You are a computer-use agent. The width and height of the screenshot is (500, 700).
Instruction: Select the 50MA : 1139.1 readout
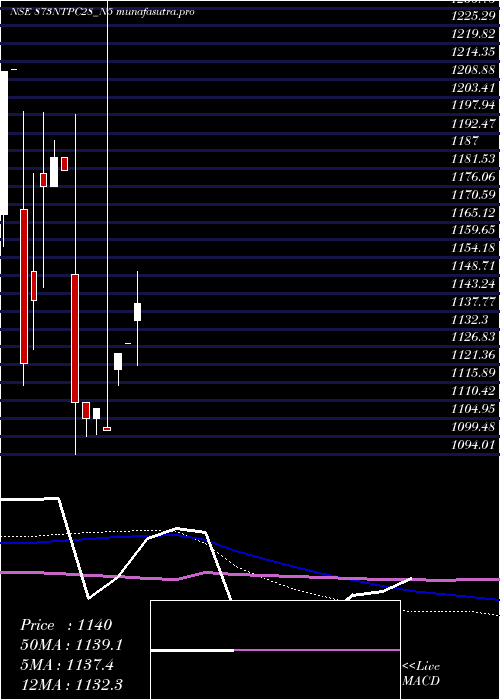coord(71,645)
